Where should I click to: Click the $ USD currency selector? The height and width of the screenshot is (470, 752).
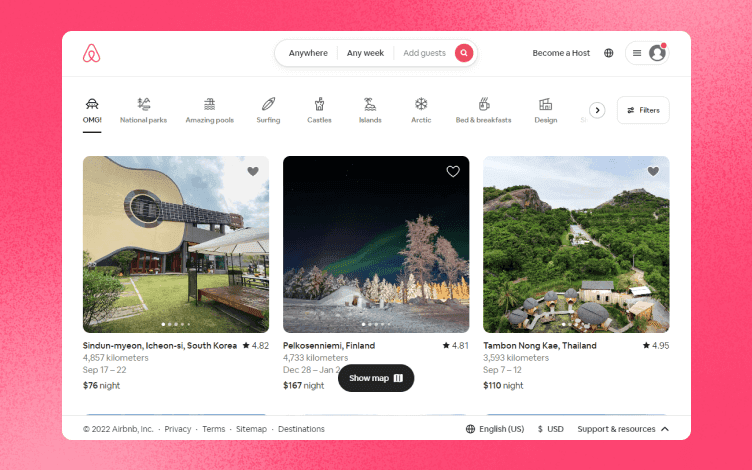pyautogui.click(x=551, y=429)
